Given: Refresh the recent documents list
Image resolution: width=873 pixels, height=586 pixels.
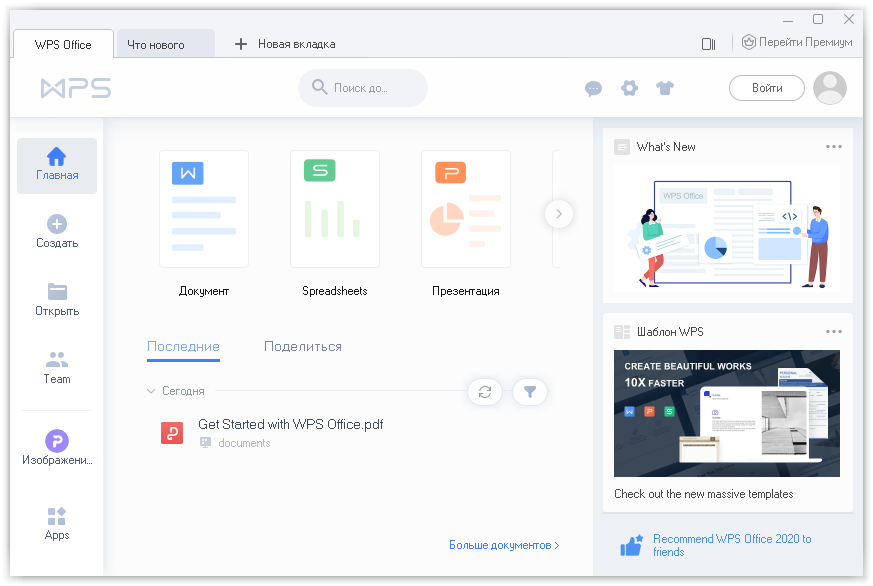Looking at the screenshot, I should 485,392.
